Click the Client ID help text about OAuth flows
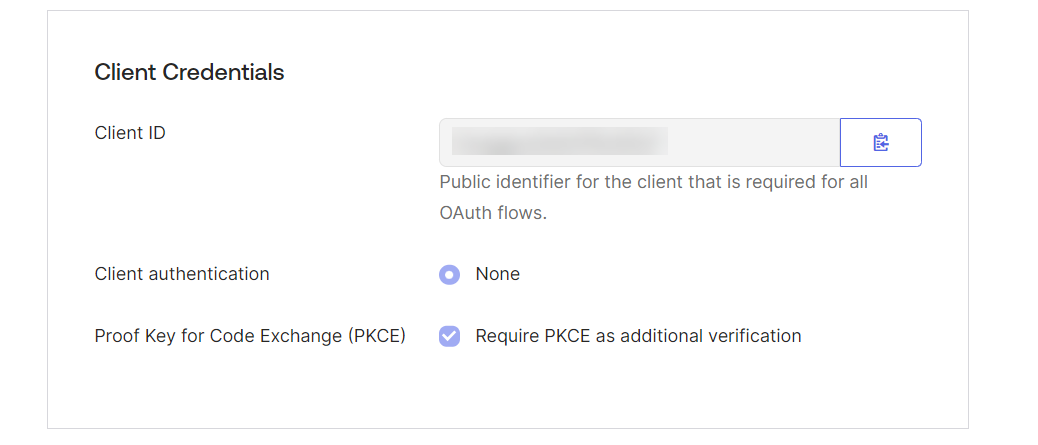Image resolution: width=1038 pixels, height=445 pixels. (x=653, y=198)
